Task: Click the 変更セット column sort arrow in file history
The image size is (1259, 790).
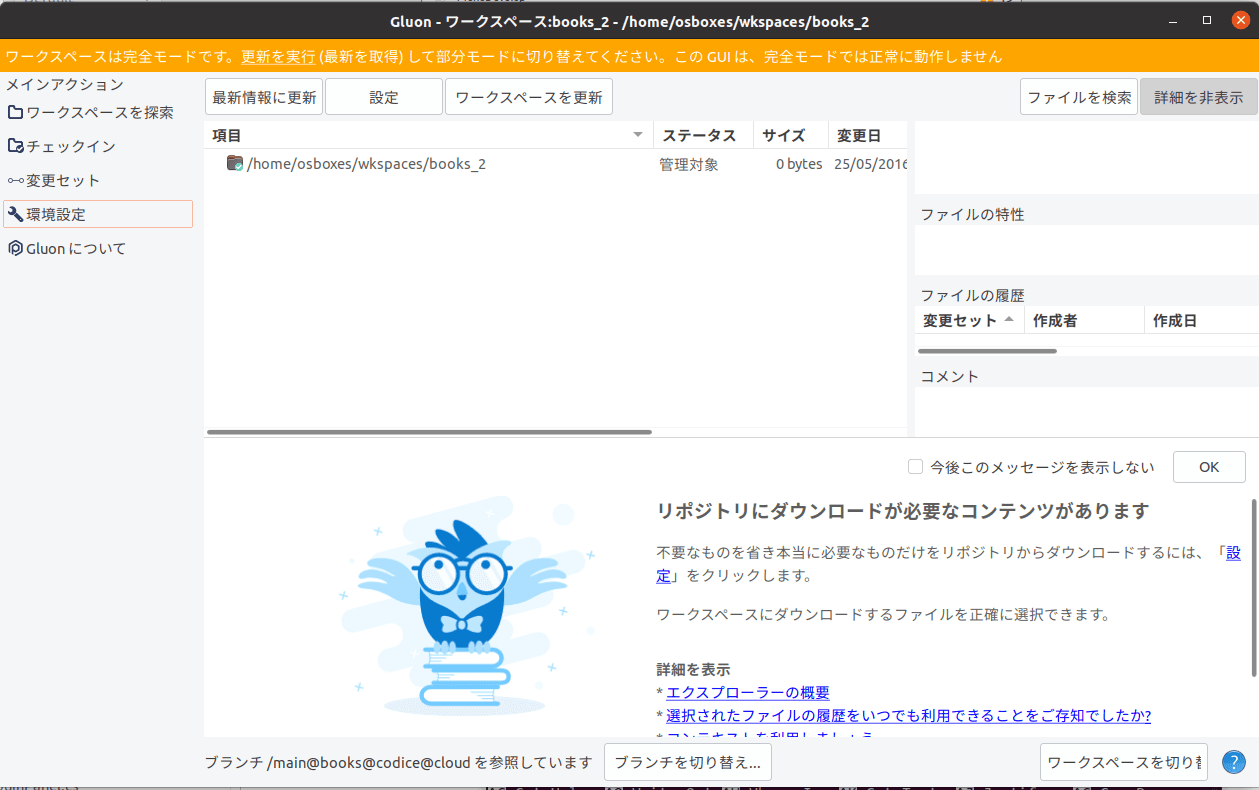Action: tap(1009, 320)
